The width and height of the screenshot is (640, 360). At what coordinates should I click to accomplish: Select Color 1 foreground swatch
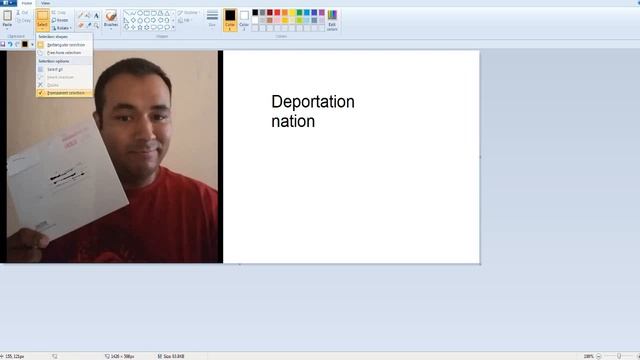(x=230, y=20)
